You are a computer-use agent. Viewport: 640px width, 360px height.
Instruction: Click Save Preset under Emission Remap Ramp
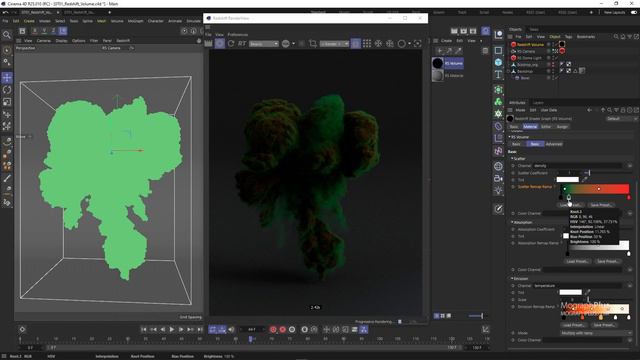coord(604,325)
